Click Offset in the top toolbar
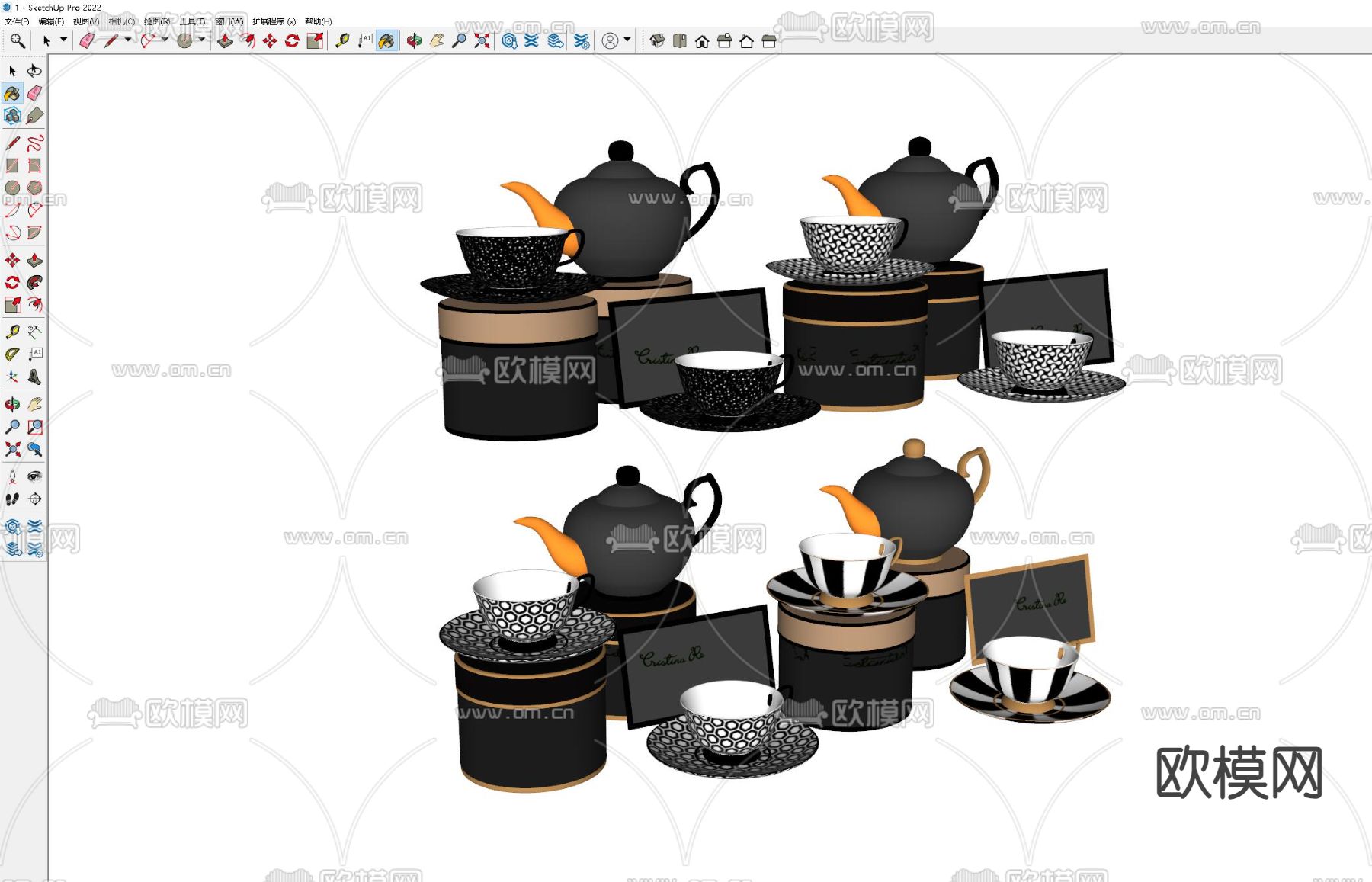1372x882 pixels. (248, 41)
